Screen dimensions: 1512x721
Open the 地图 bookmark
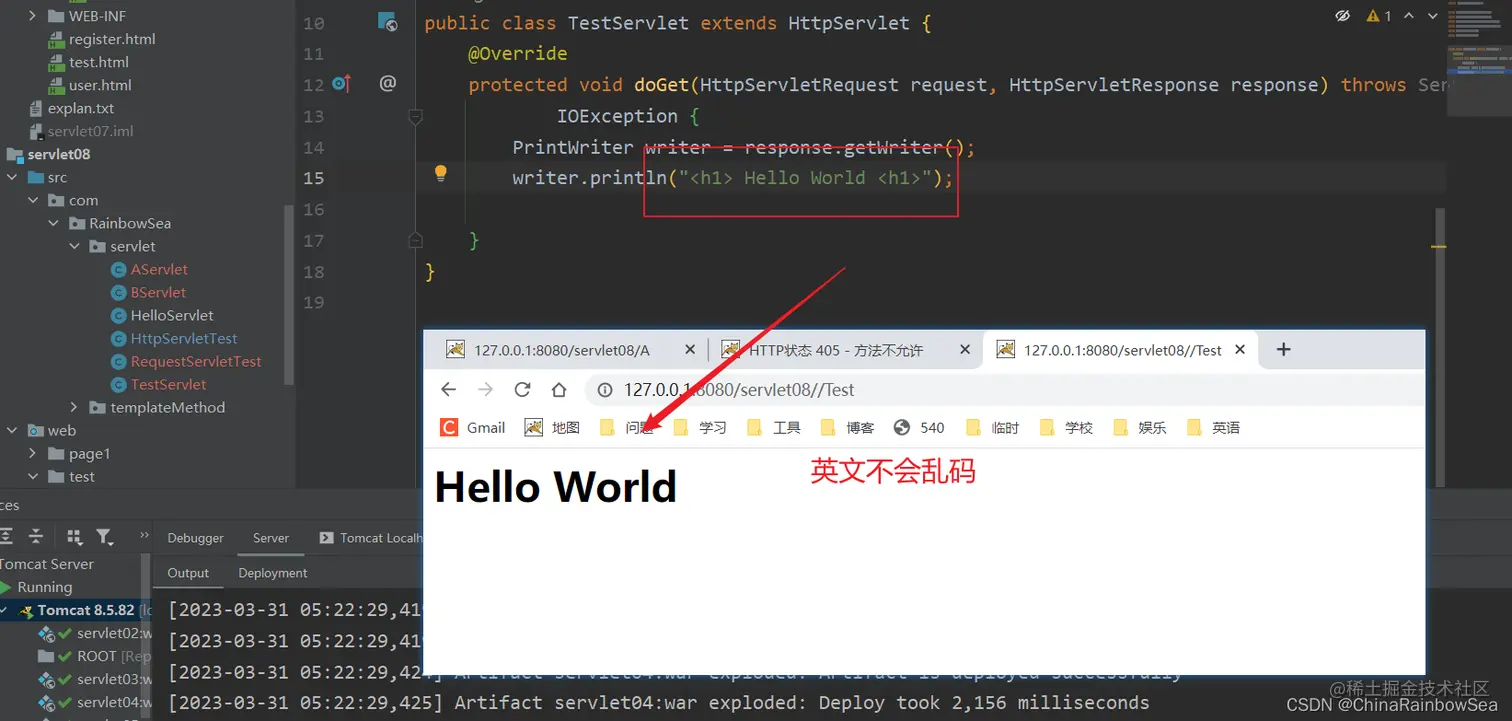552,428
